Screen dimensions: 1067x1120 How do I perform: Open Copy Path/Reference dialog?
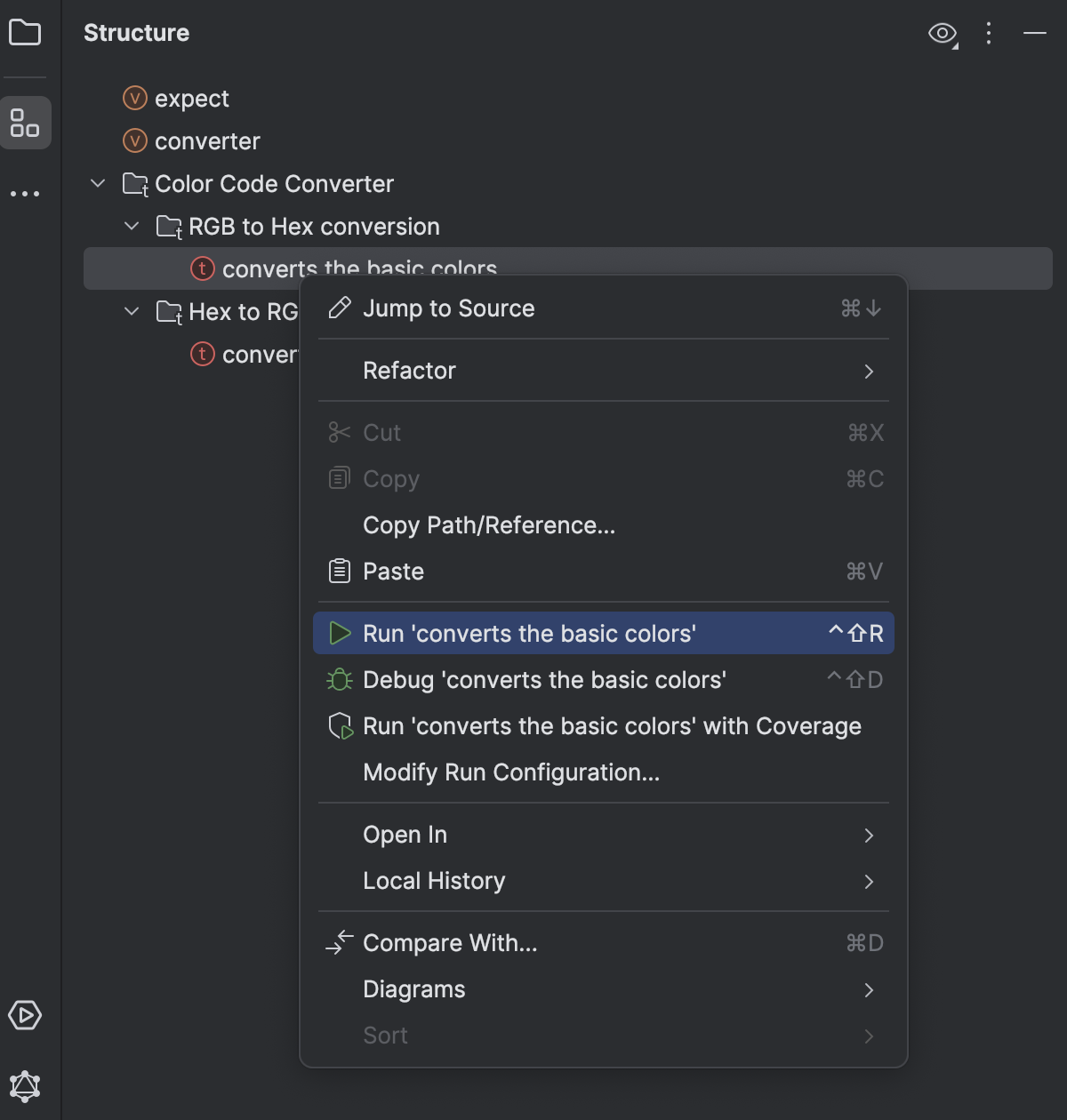click(488, 524)
